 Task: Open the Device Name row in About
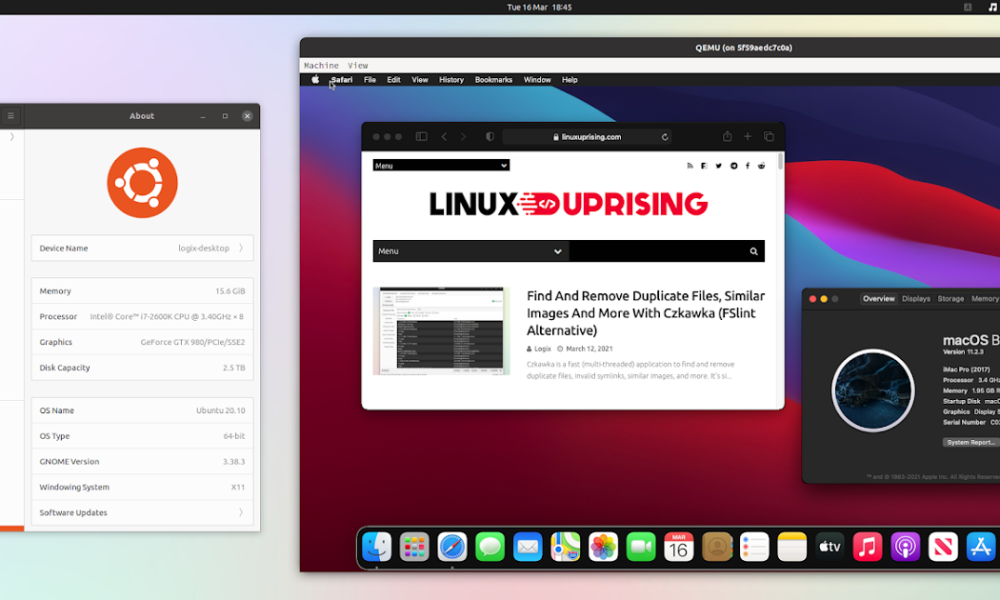pos(142,248)
